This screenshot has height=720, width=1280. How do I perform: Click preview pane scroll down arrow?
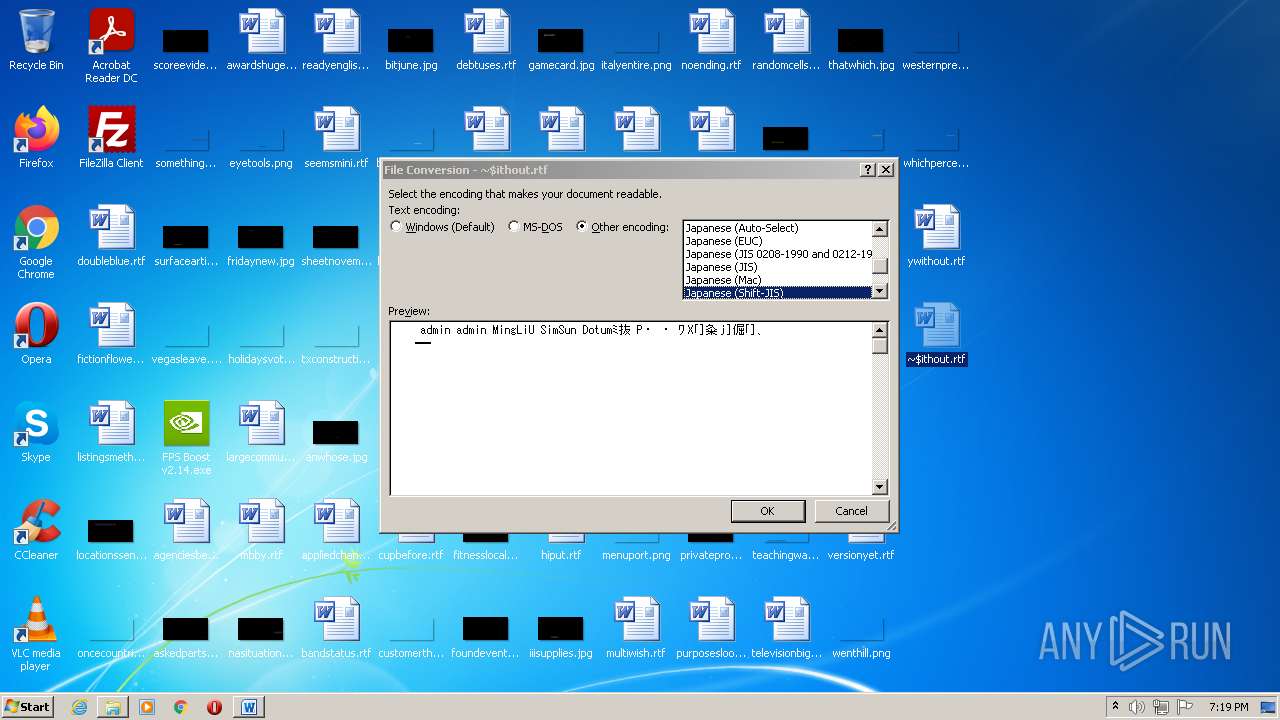(880, 487)
